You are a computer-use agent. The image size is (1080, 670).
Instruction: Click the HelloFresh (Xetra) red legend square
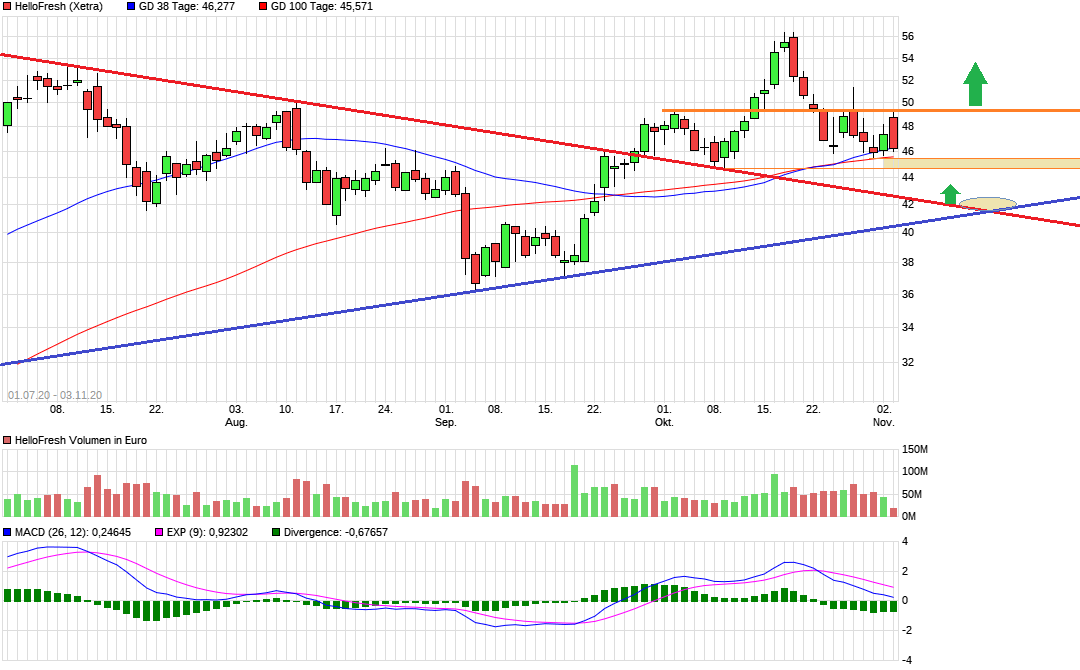pos(8,6)
